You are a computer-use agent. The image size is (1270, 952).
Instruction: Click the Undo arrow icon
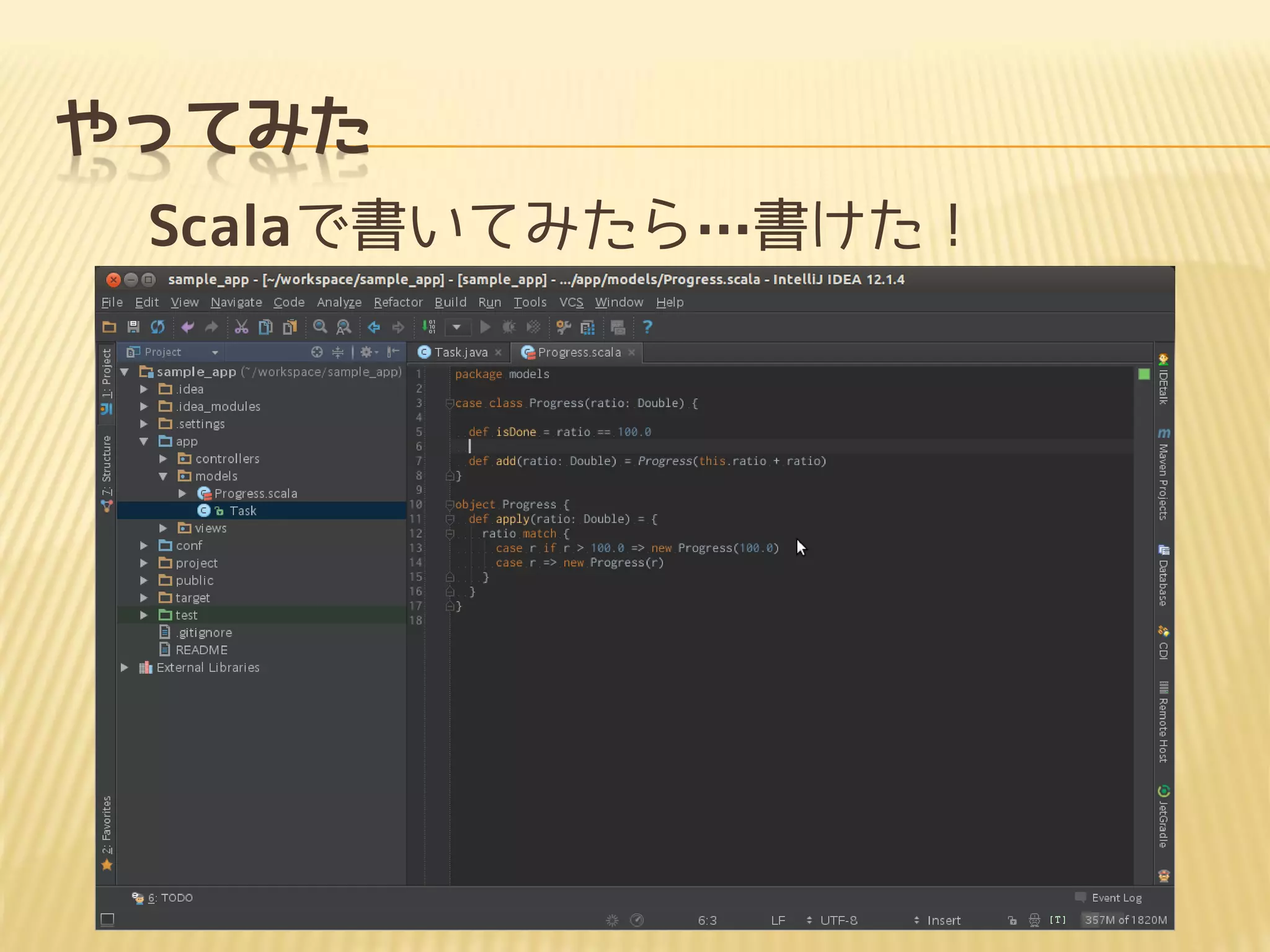pos(188,327)
